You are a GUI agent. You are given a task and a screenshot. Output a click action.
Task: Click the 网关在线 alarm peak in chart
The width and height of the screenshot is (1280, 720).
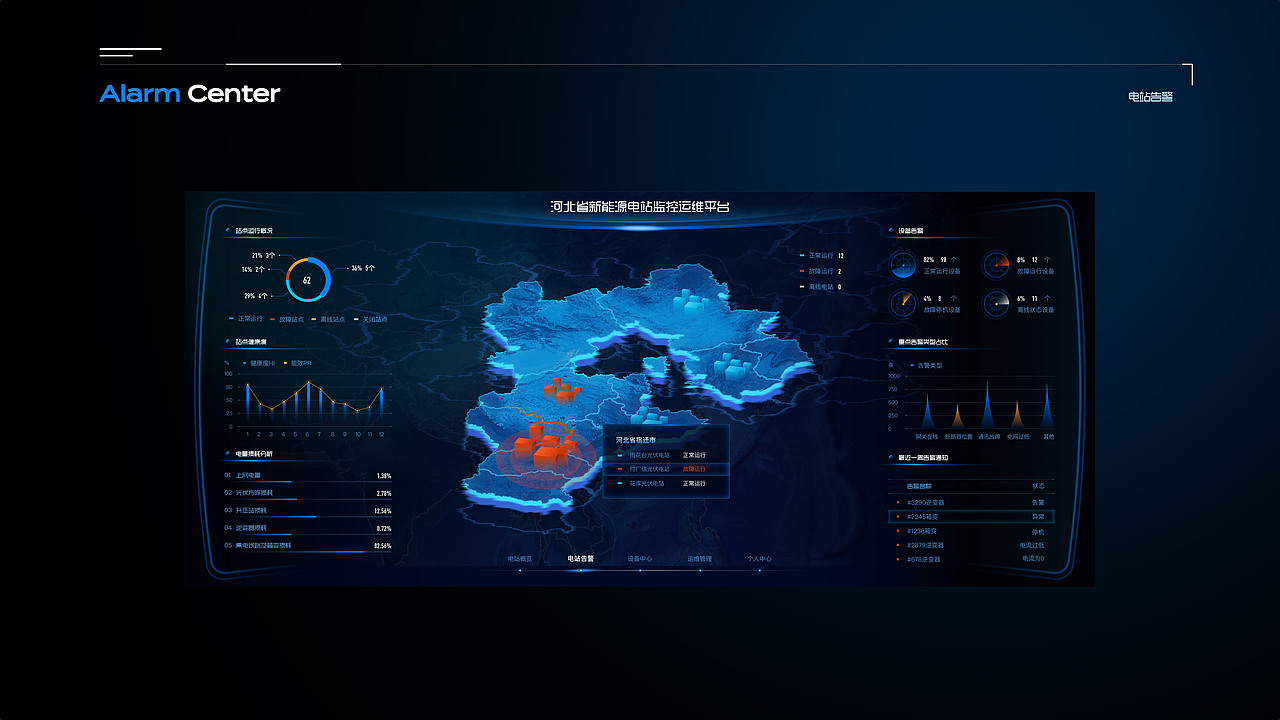(927, 411)
